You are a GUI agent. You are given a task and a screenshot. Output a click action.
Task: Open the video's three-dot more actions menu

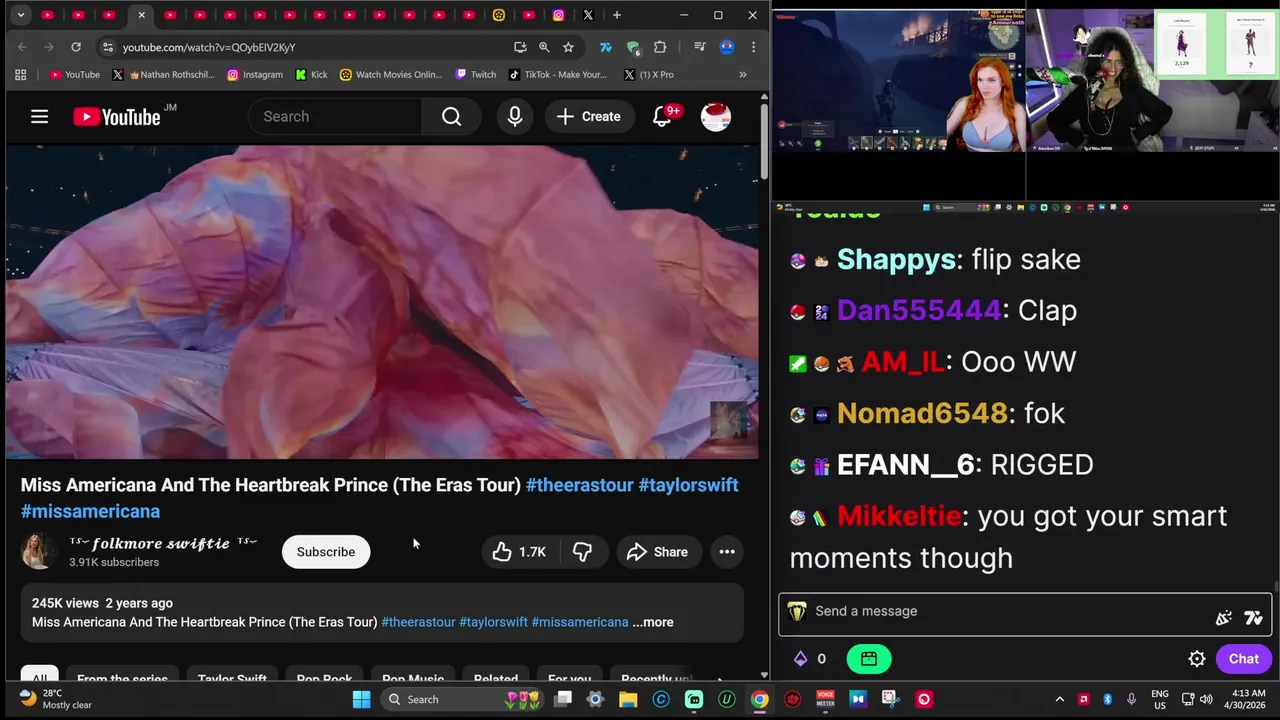point(727,552)
